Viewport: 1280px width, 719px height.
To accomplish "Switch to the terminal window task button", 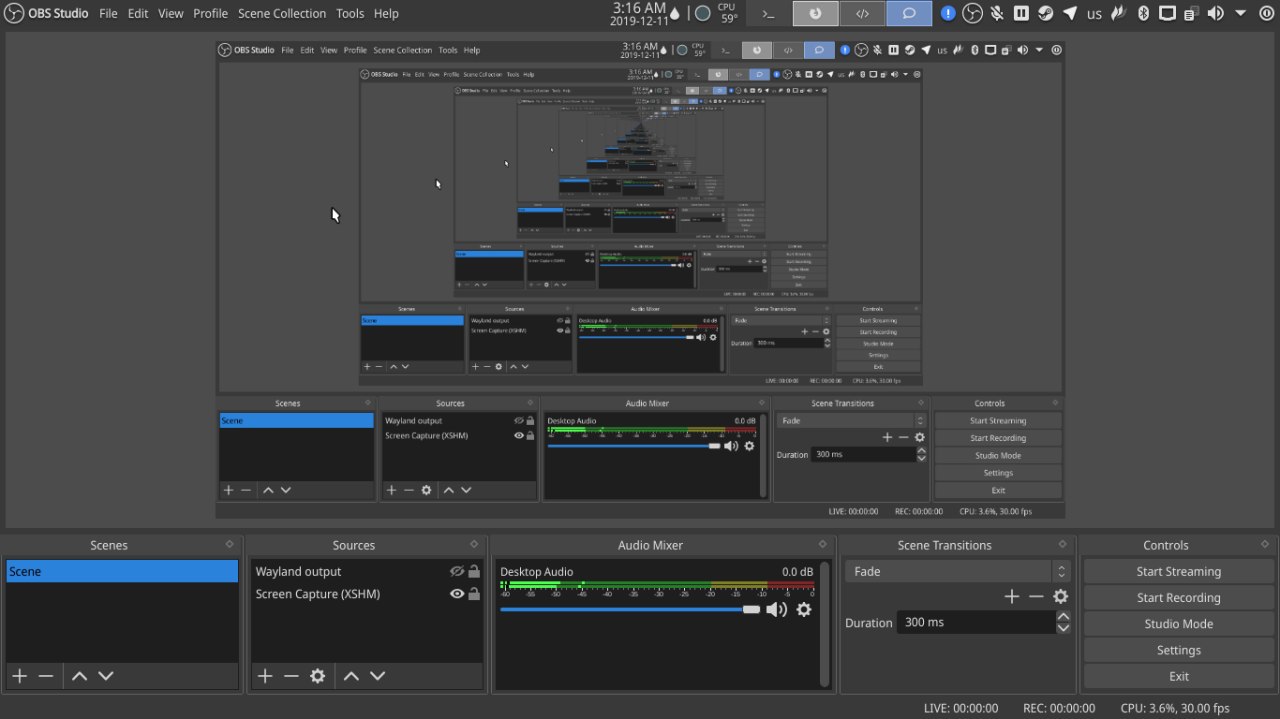I will [x=769, y=13].
